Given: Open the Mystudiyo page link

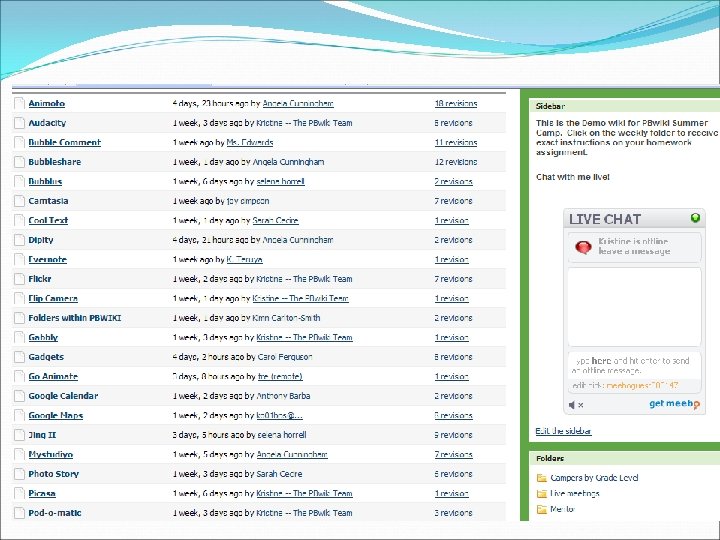Looking at the screenshot, I should click(51, 455).
